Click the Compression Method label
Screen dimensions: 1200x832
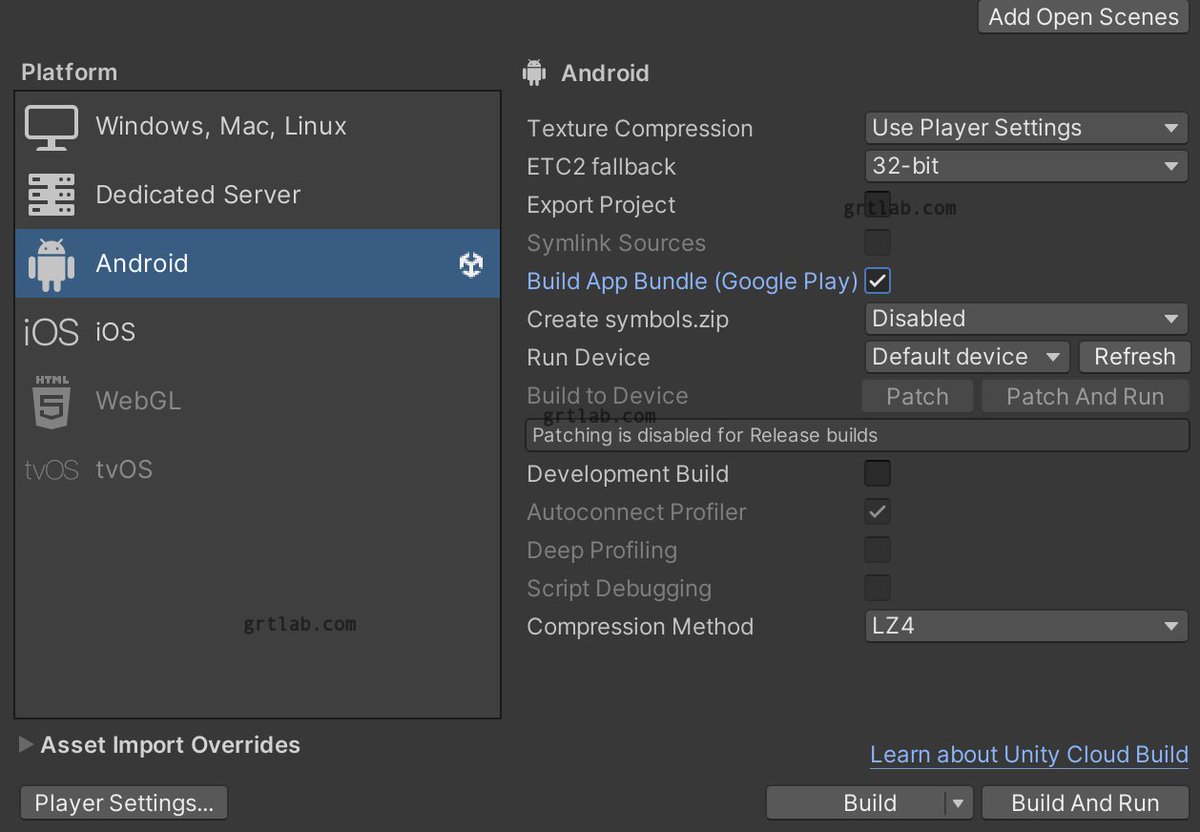640,627
